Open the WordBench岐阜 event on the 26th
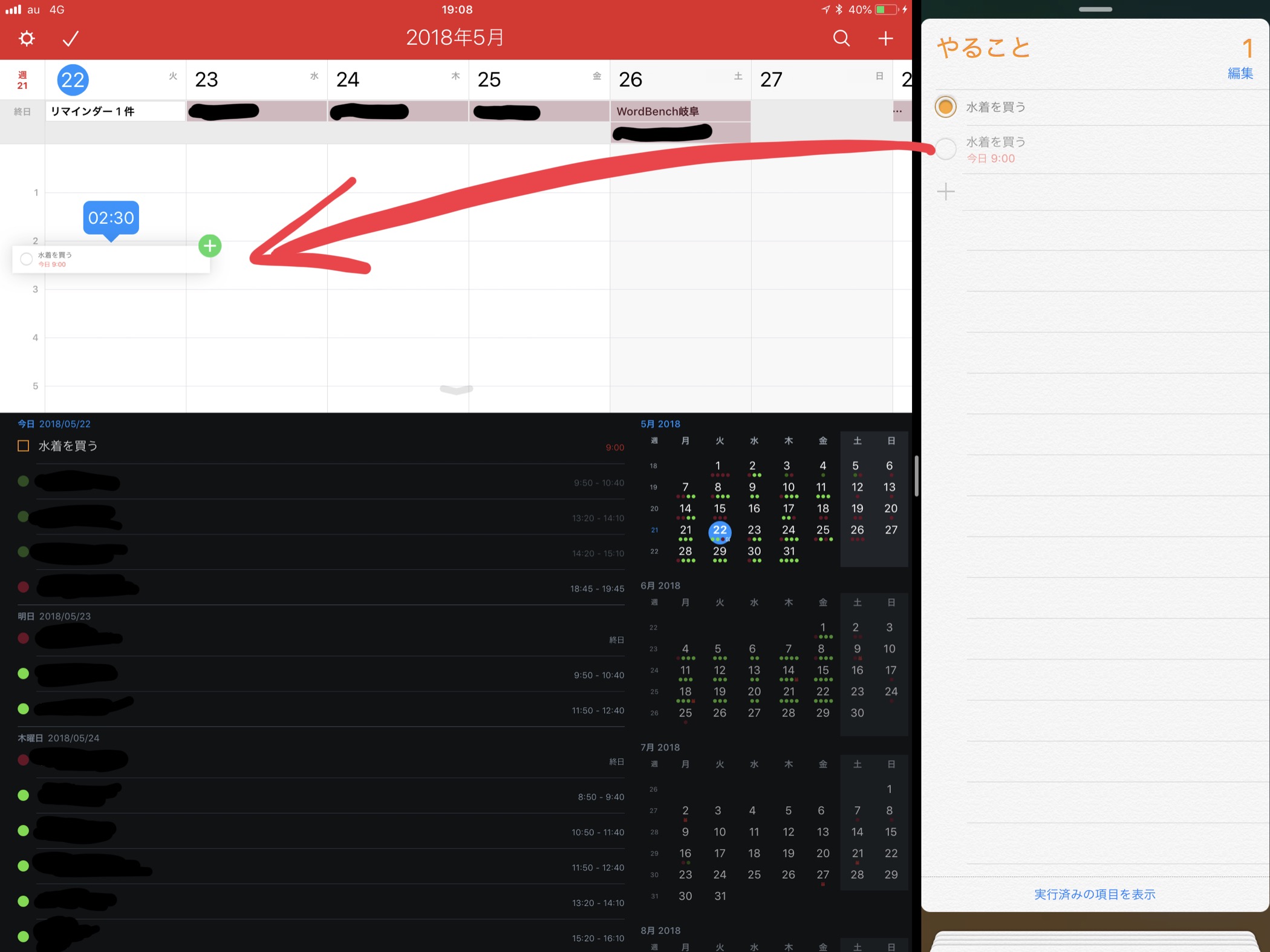Viewport: 1270px width, 952px height. click(x=680, y=111)
